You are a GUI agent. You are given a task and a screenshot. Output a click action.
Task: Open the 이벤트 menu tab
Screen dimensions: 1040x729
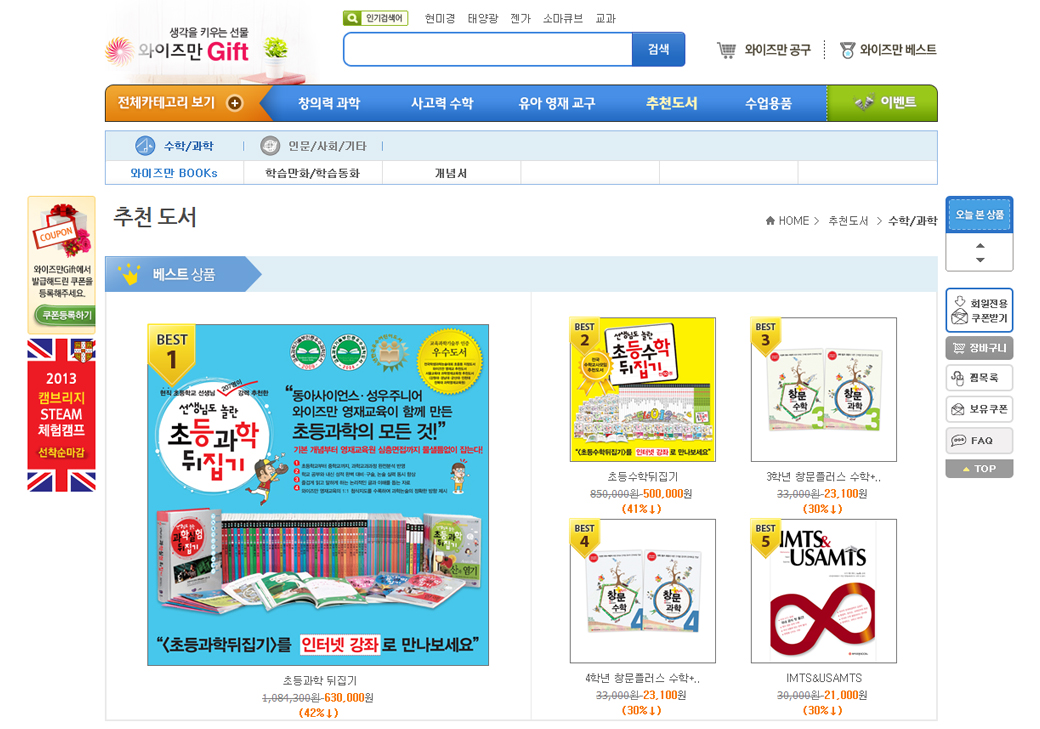coord(883,103)
